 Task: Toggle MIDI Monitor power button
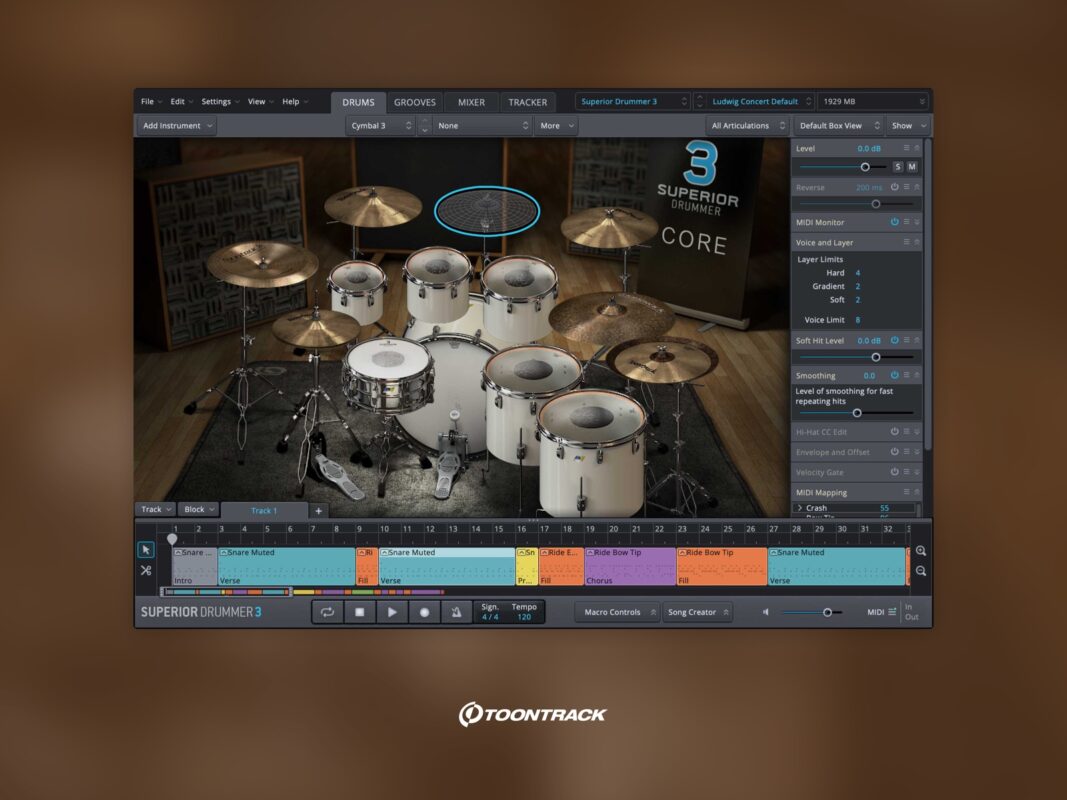pos(894,222)
